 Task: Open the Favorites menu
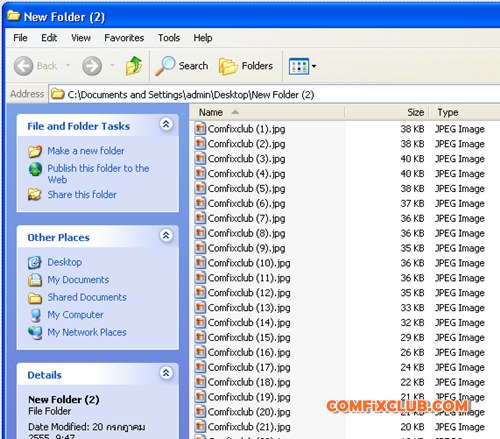point(124,38)
